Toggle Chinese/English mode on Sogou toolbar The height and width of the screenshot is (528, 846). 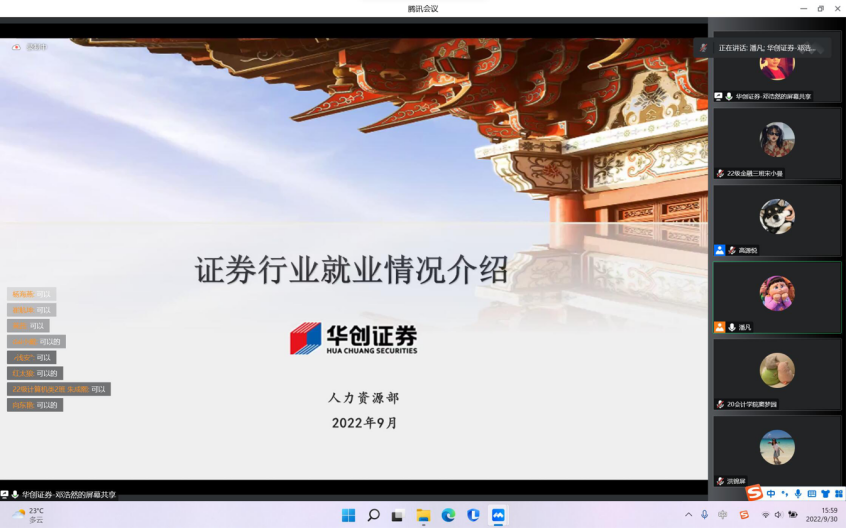coord(771,493)
